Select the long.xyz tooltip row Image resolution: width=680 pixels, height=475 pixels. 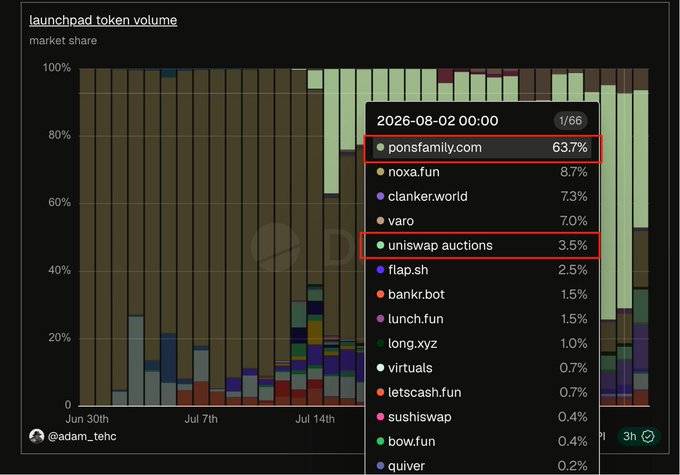(482, 344)
